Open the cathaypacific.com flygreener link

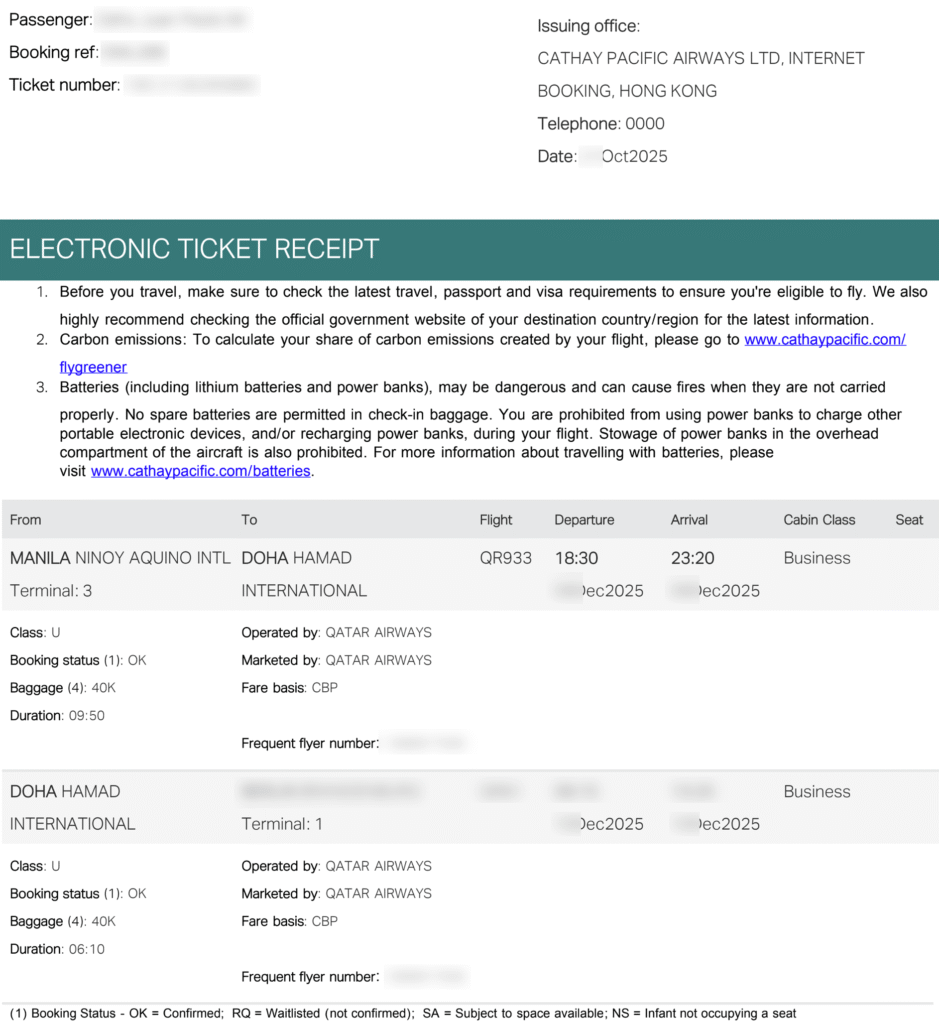[825, 340]
